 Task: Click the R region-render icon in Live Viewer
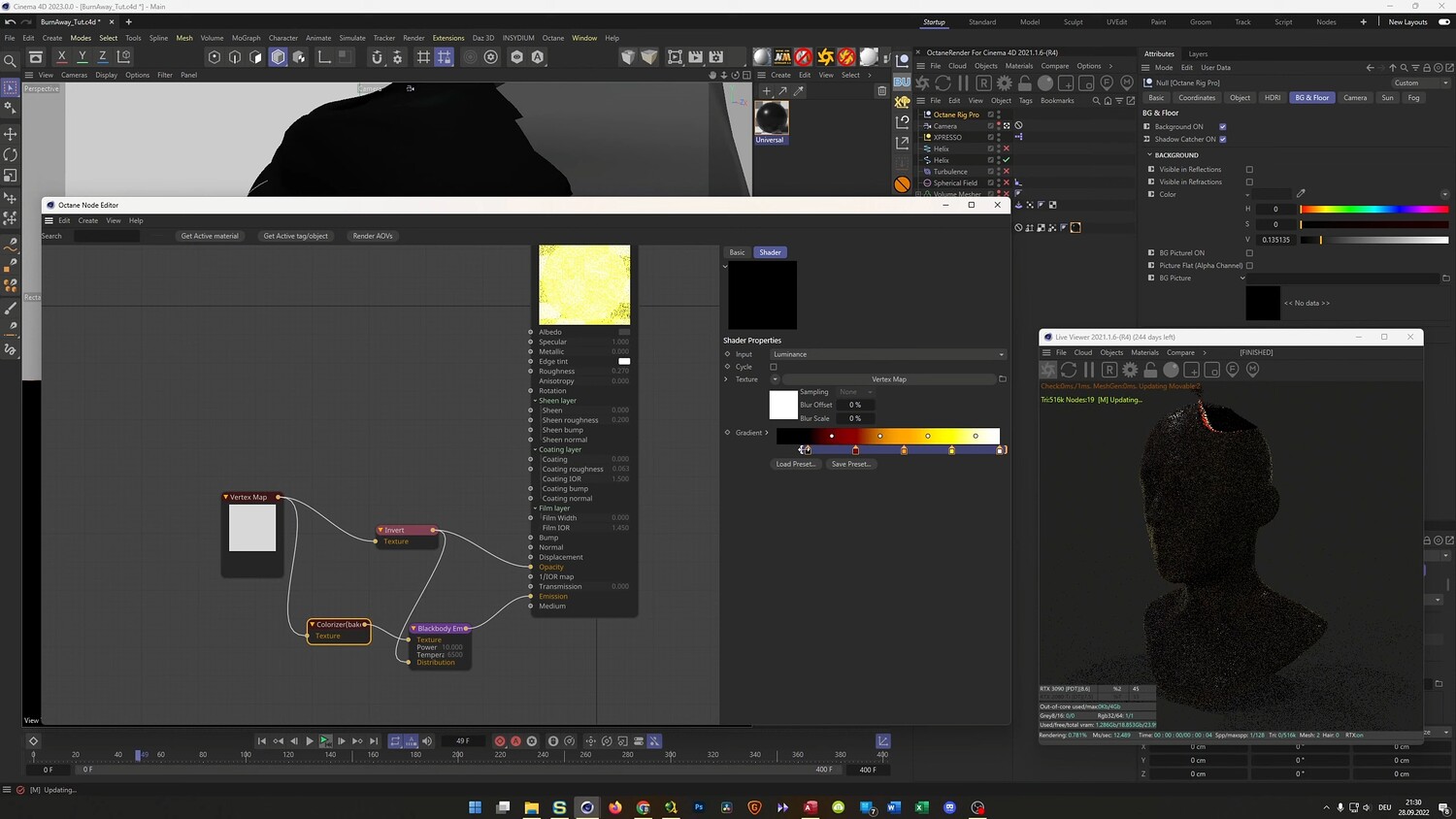click(x=1109, y=370)
